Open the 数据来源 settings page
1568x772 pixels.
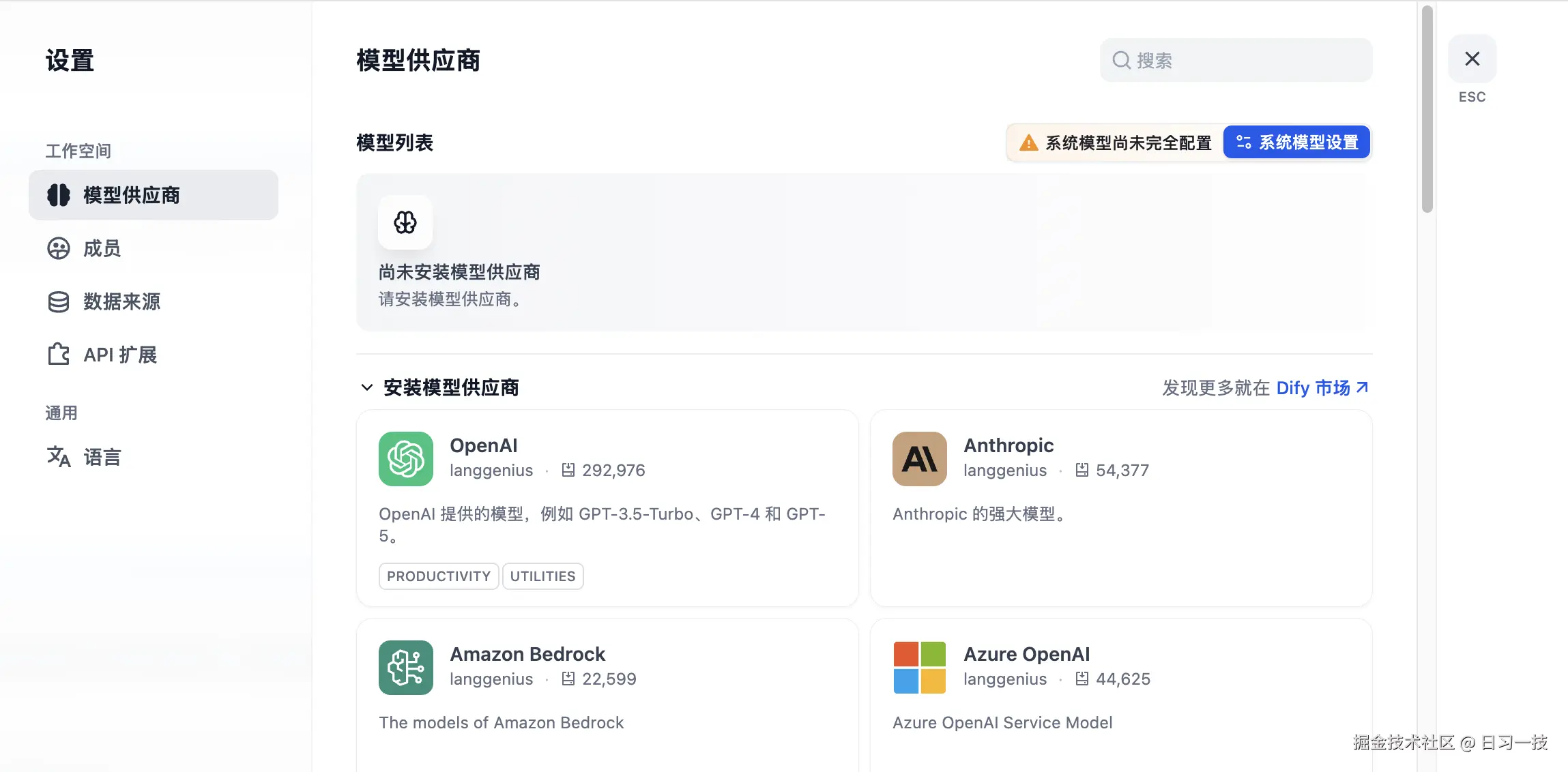[x=121, y=301]
